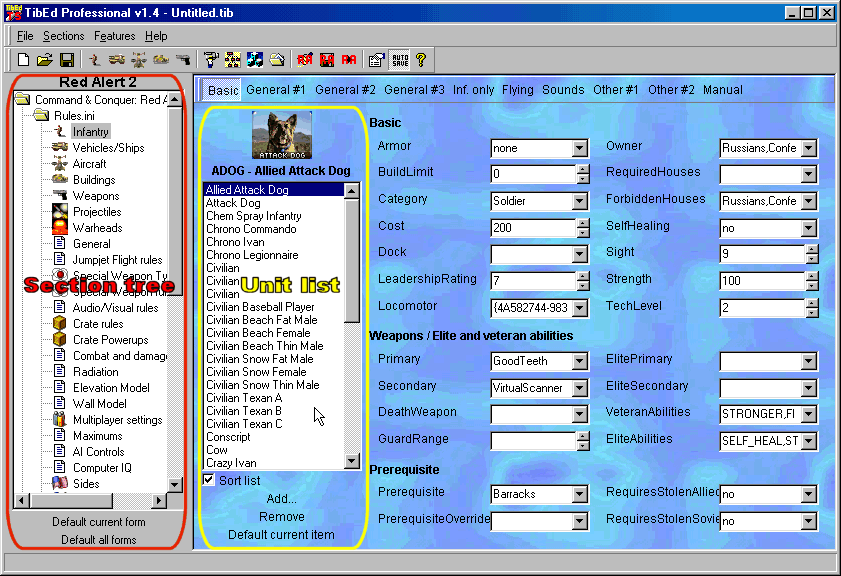Open the Sections menu
The image size is (841, 576).
63,36
